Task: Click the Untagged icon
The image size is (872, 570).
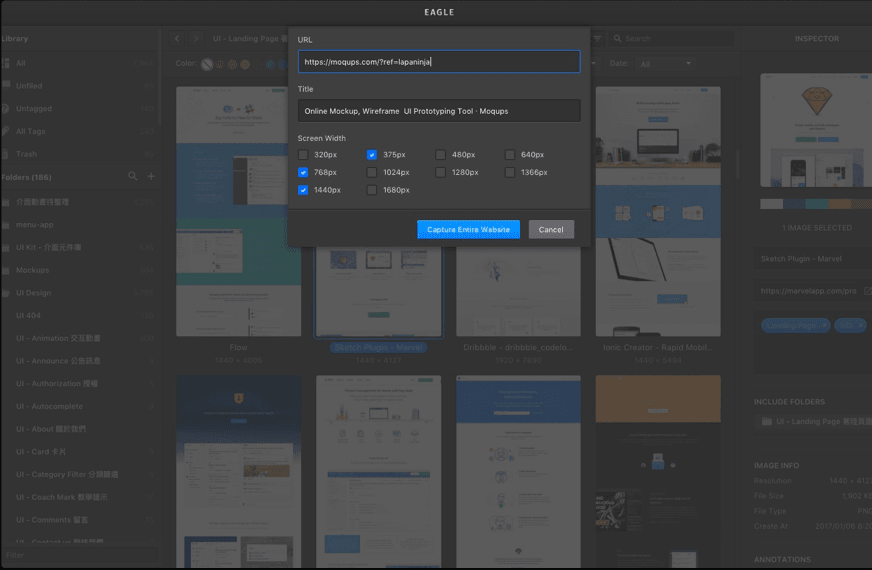Action: [6, 108]
